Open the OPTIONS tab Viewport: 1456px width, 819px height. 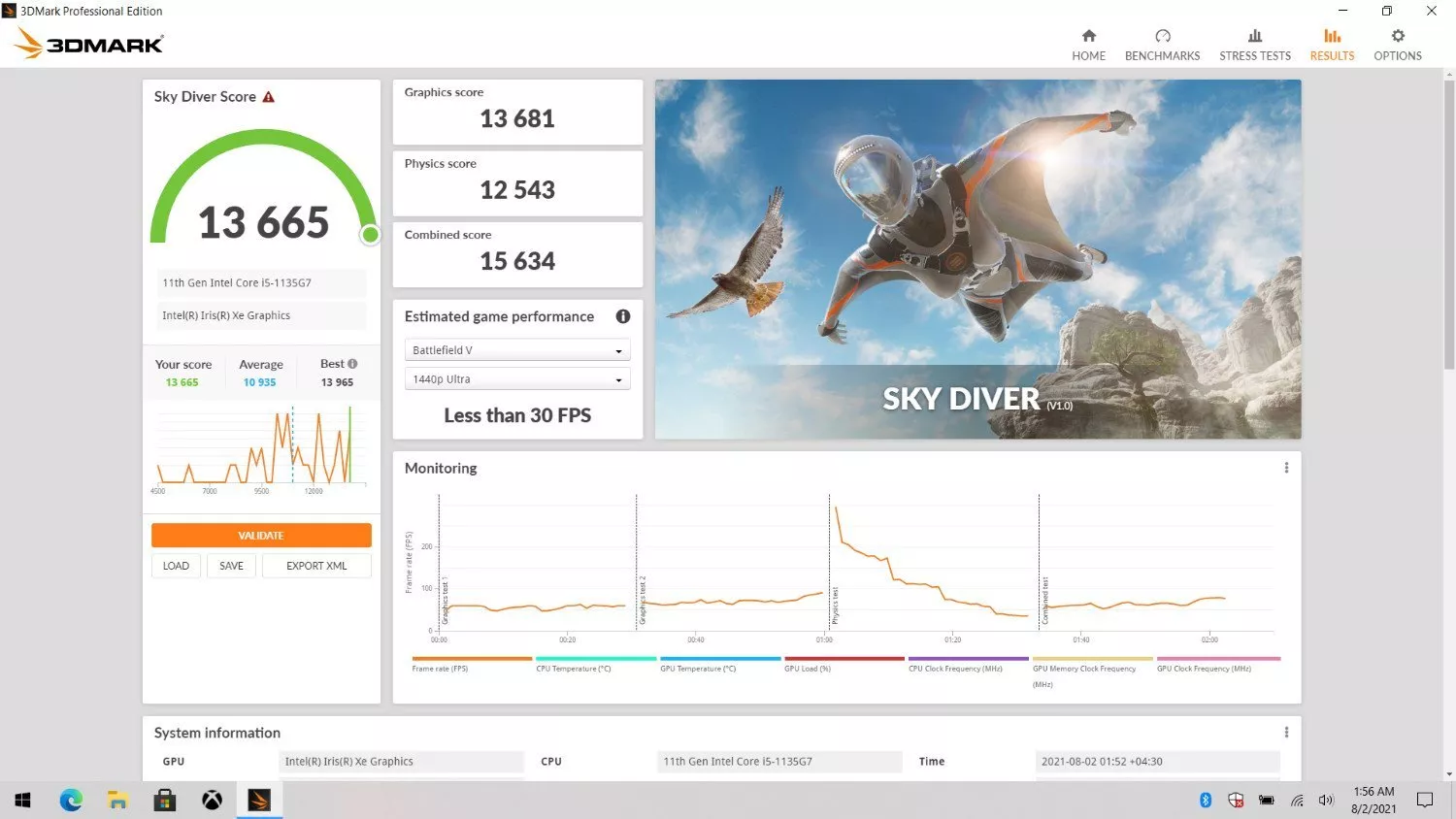click(x=1397, y=45)
